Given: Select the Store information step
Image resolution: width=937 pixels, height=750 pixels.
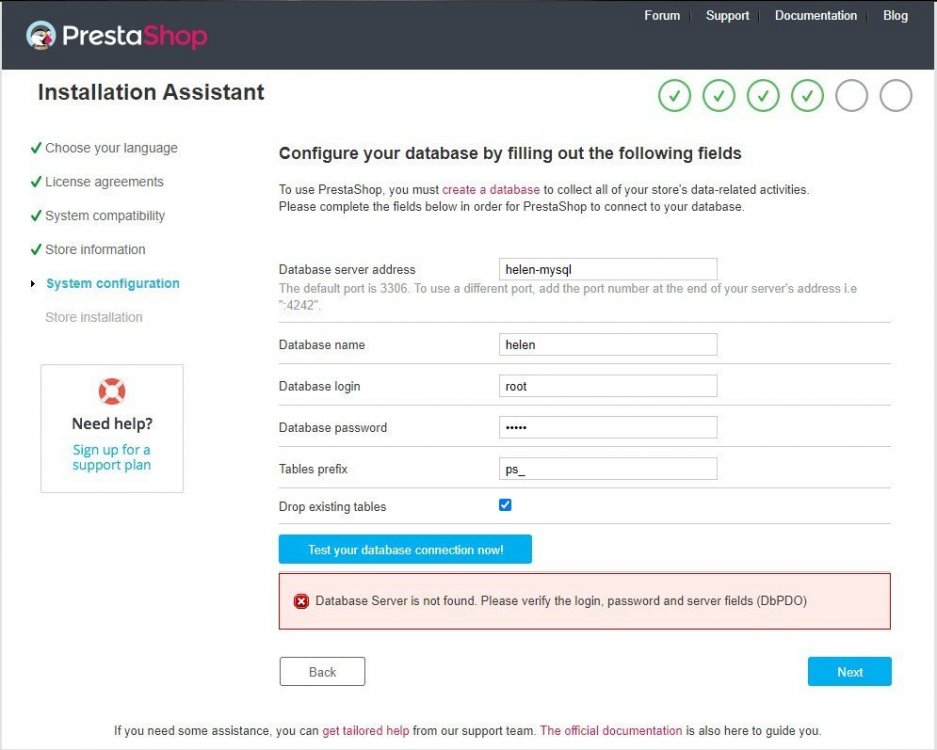Looking at the screenshot, I should point(95,250).
